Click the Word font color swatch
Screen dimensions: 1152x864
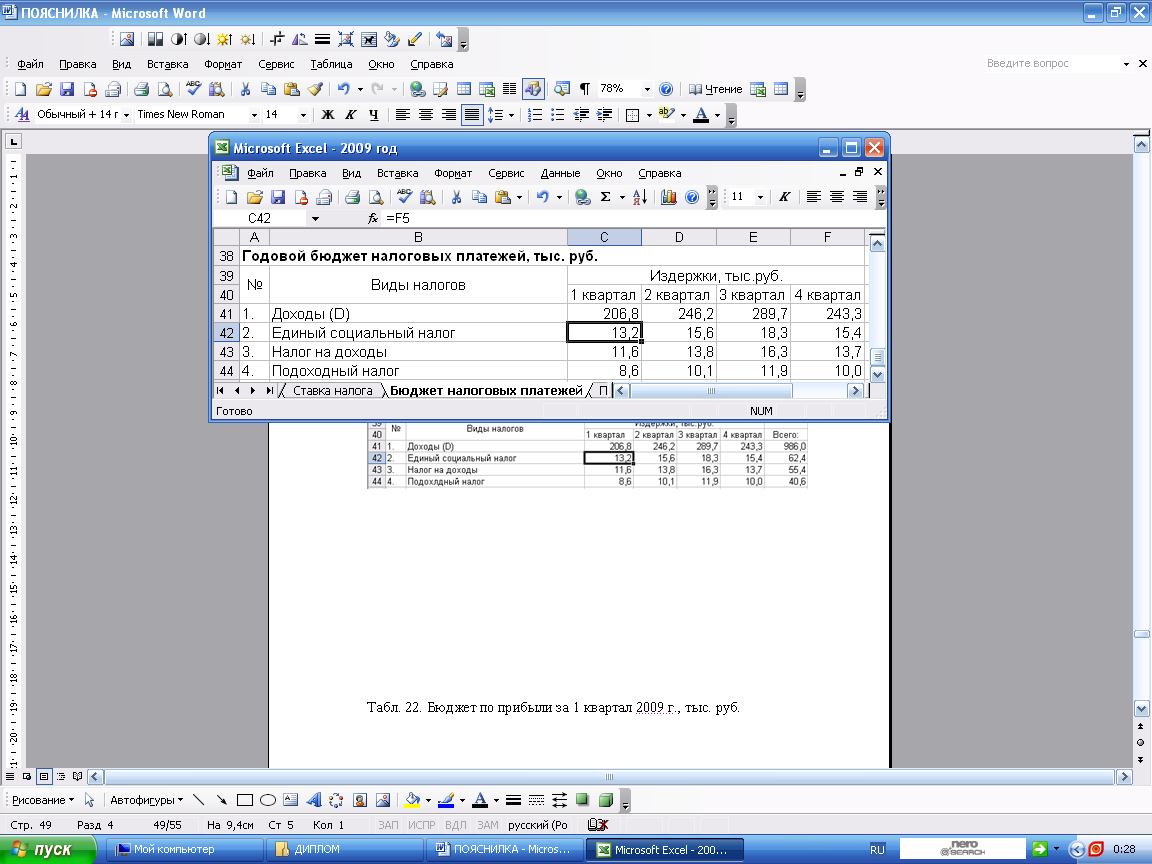[701, 115]
